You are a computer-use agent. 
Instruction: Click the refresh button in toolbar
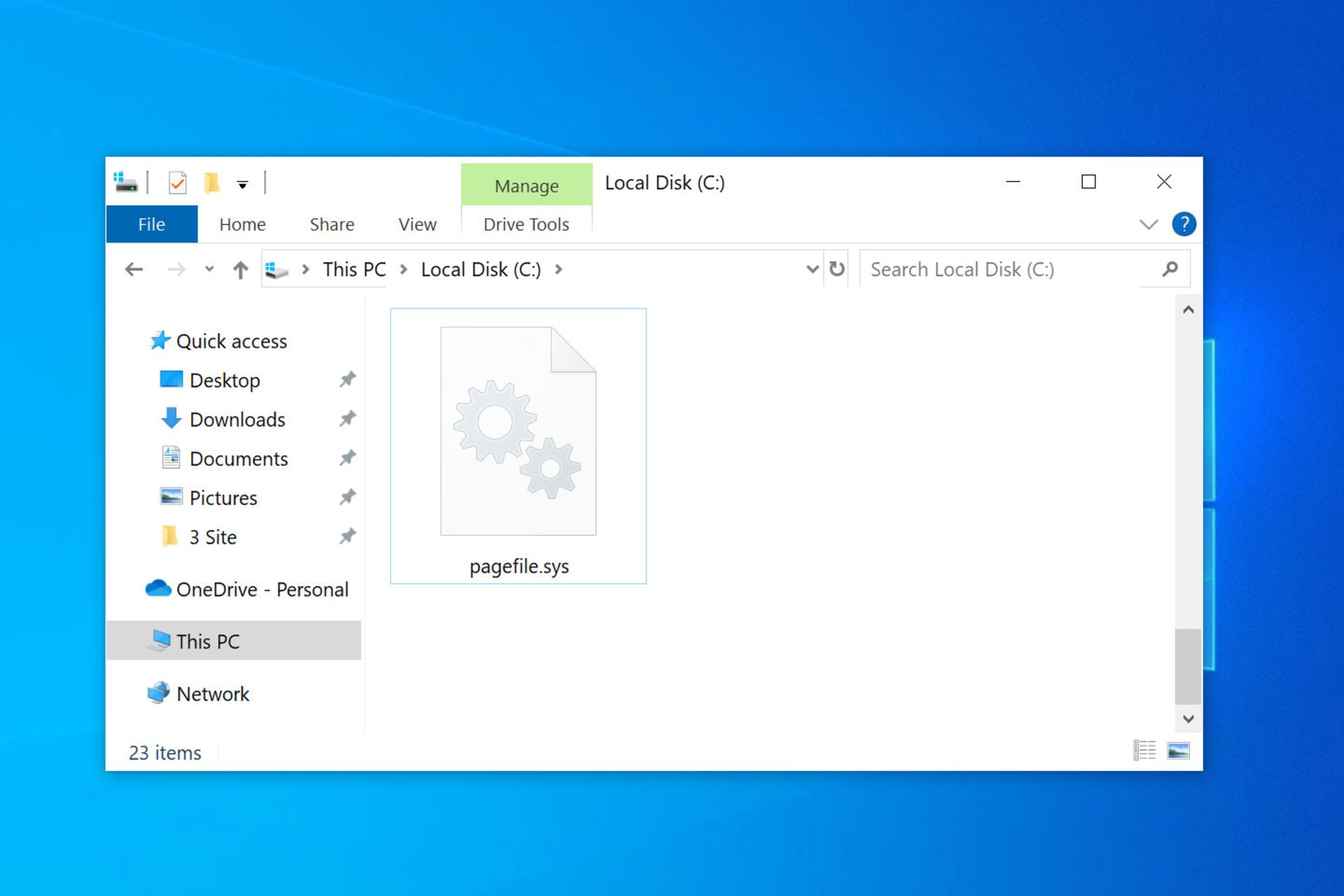pos(838,268)
